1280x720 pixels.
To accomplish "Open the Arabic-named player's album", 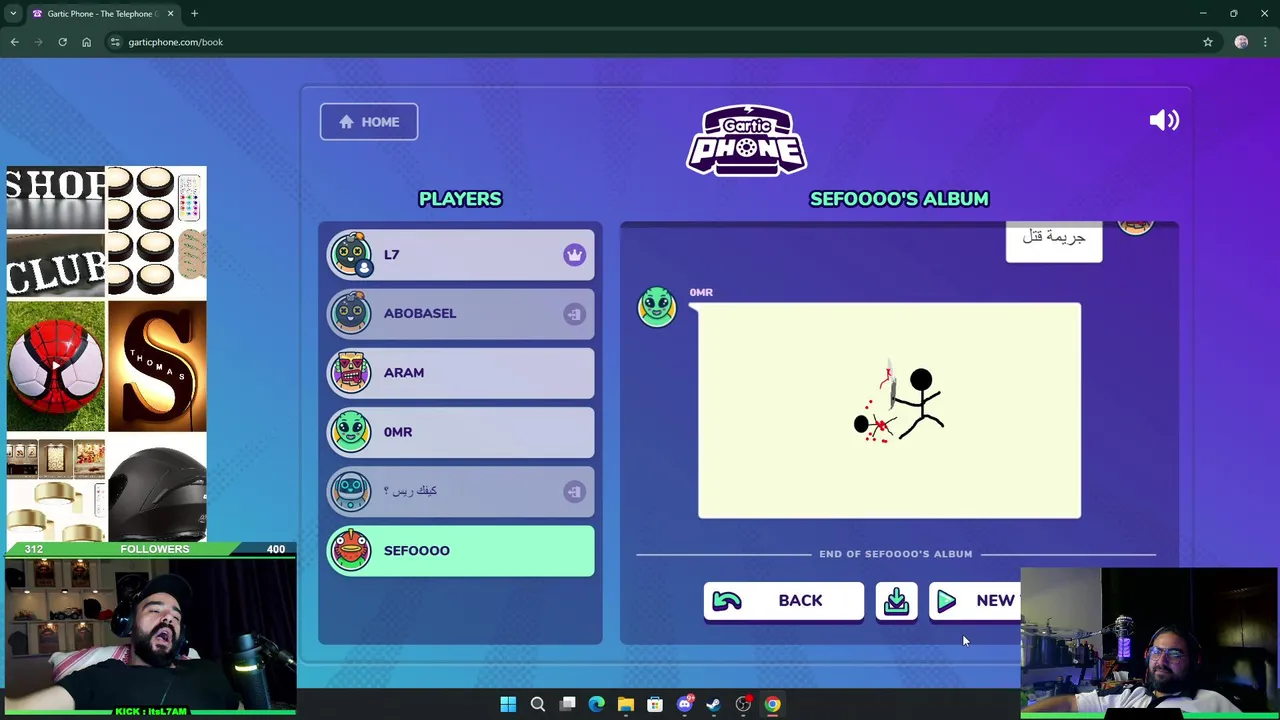I will (461, 491).
